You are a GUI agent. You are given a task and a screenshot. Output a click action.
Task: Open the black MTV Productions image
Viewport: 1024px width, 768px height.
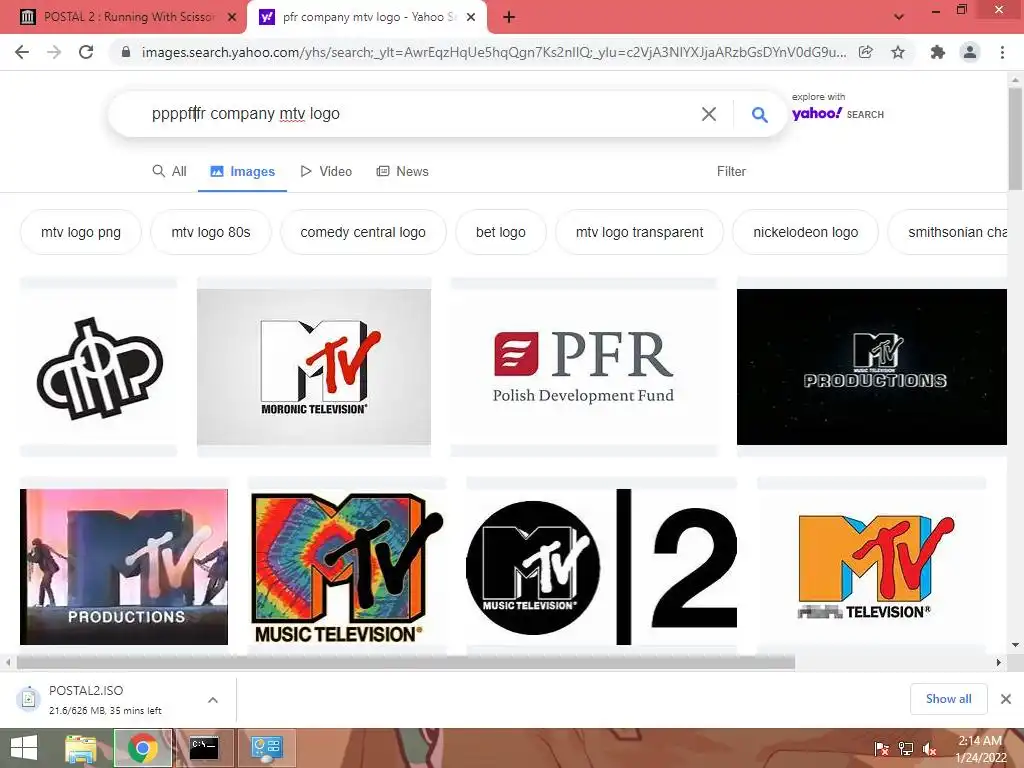click(x=872, y=367)
